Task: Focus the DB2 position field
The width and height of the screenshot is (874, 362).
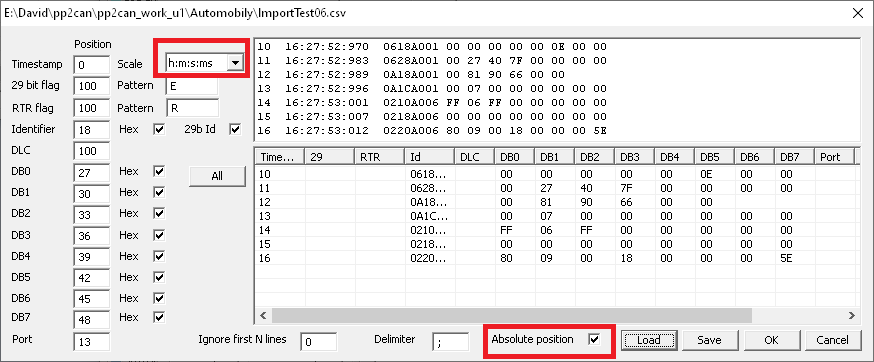Action: [91, 215]
